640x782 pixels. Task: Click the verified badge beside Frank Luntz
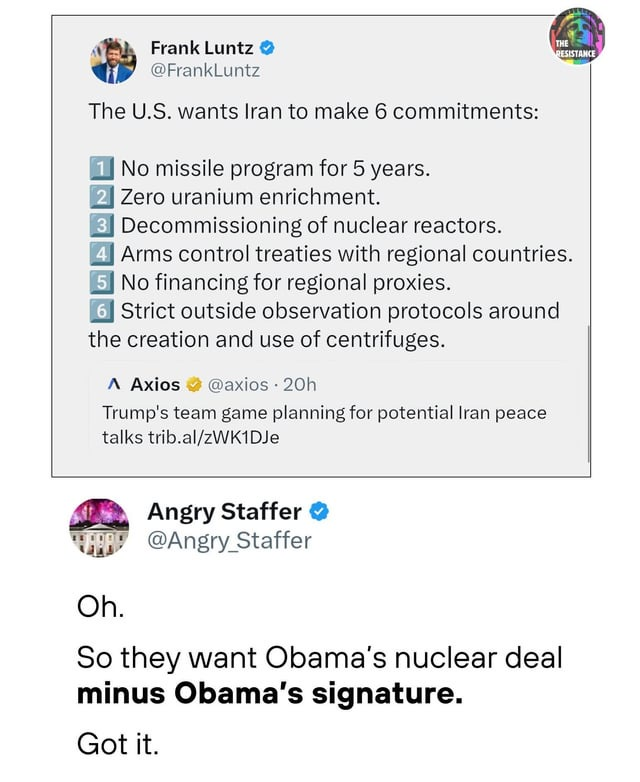(267, 47)
